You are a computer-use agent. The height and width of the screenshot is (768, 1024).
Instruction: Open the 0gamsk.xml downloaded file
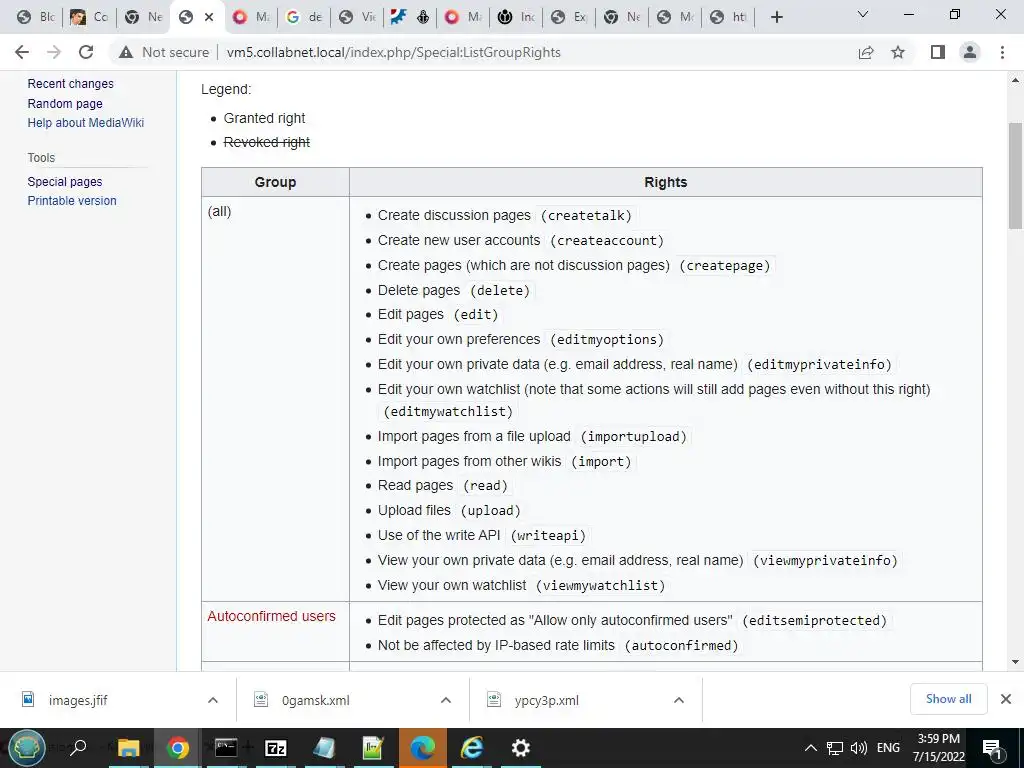pos(315,700)
